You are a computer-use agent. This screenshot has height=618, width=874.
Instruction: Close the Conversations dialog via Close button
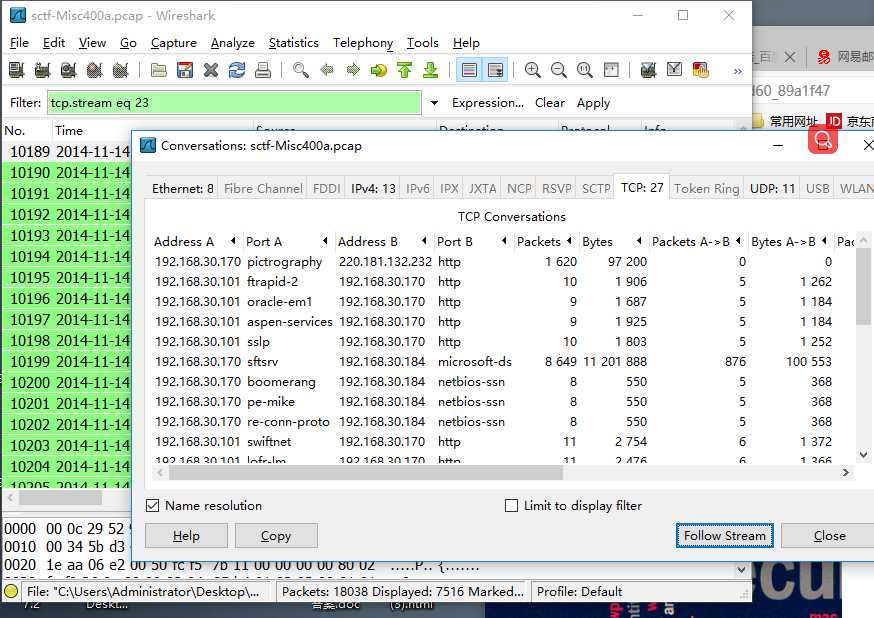pyautogui.click(x=829, y=536)
